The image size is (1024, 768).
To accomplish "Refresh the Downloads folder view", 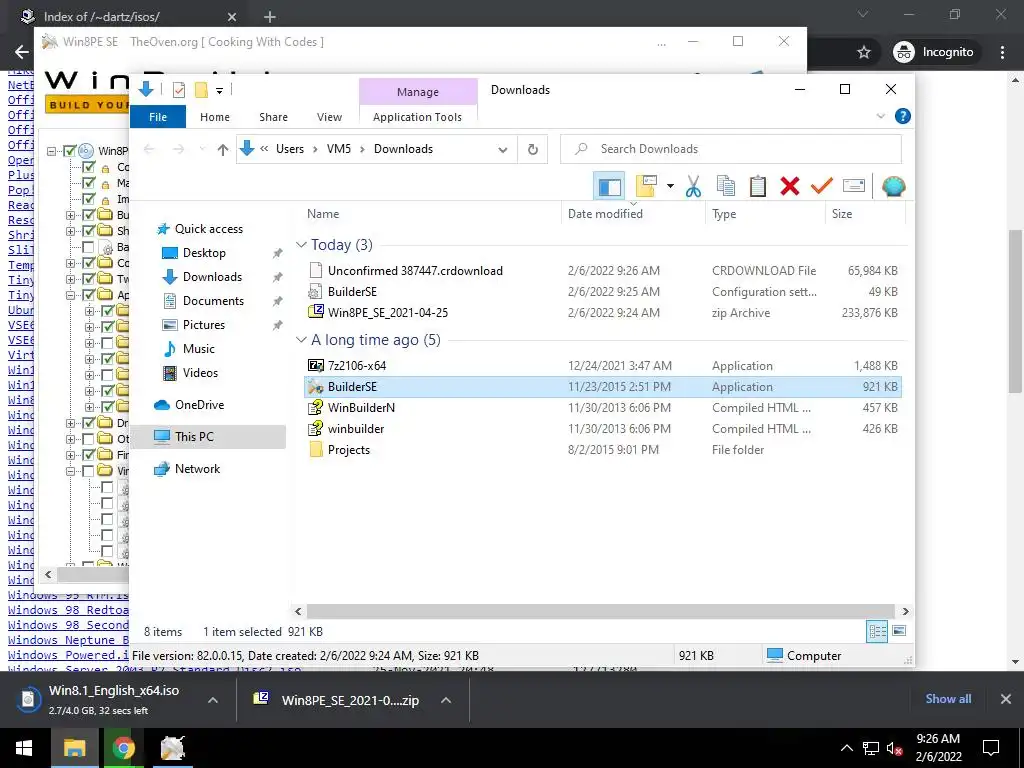I will tap(533, 150).
